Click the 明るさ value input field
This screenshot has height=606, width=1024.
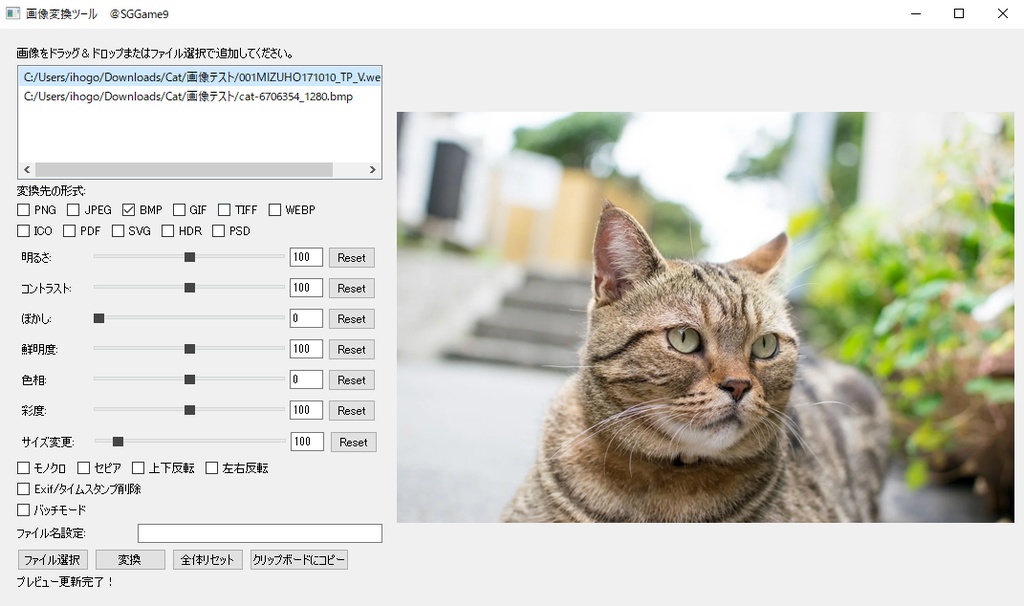pos(306,257)
